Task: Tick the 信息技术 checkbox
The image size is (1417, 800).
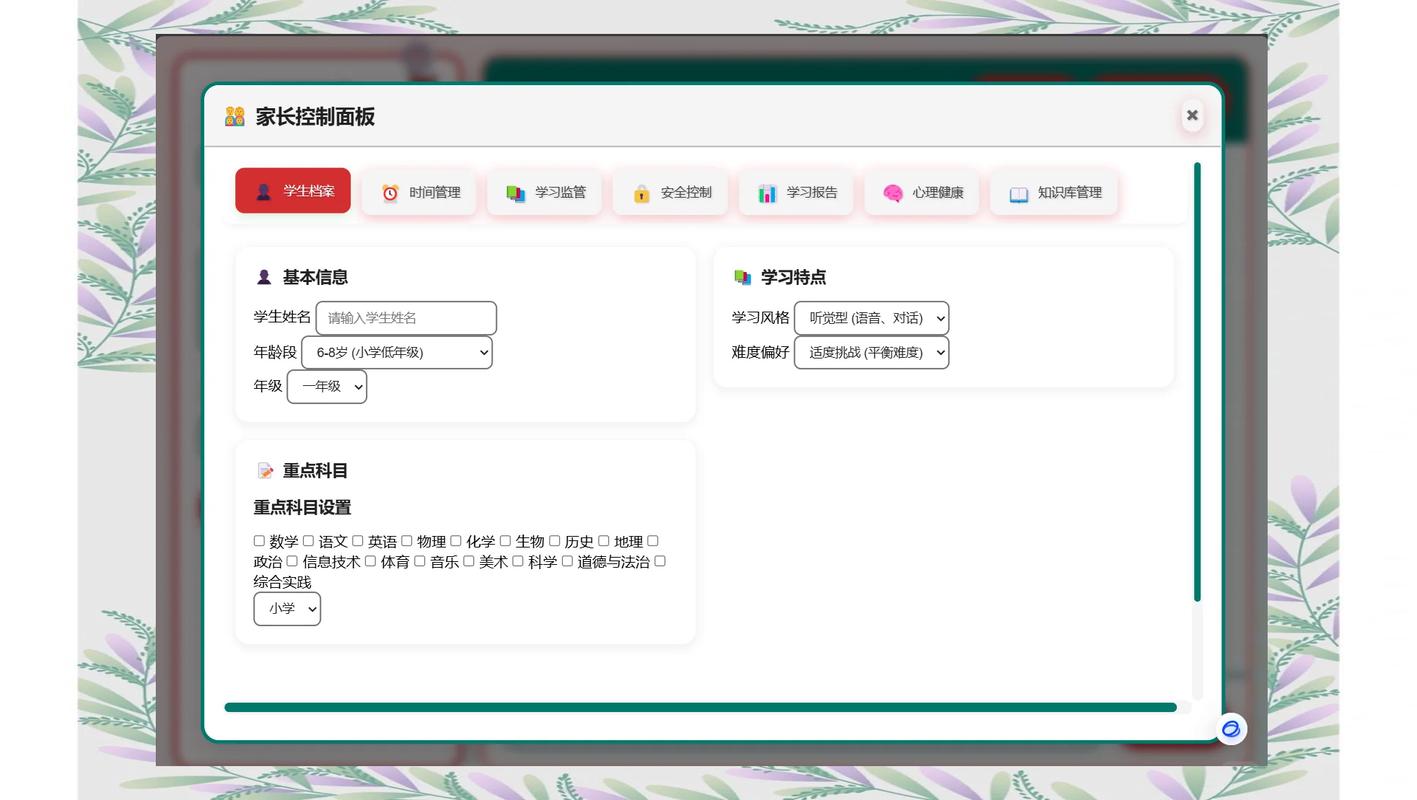Action: point(292,561)
